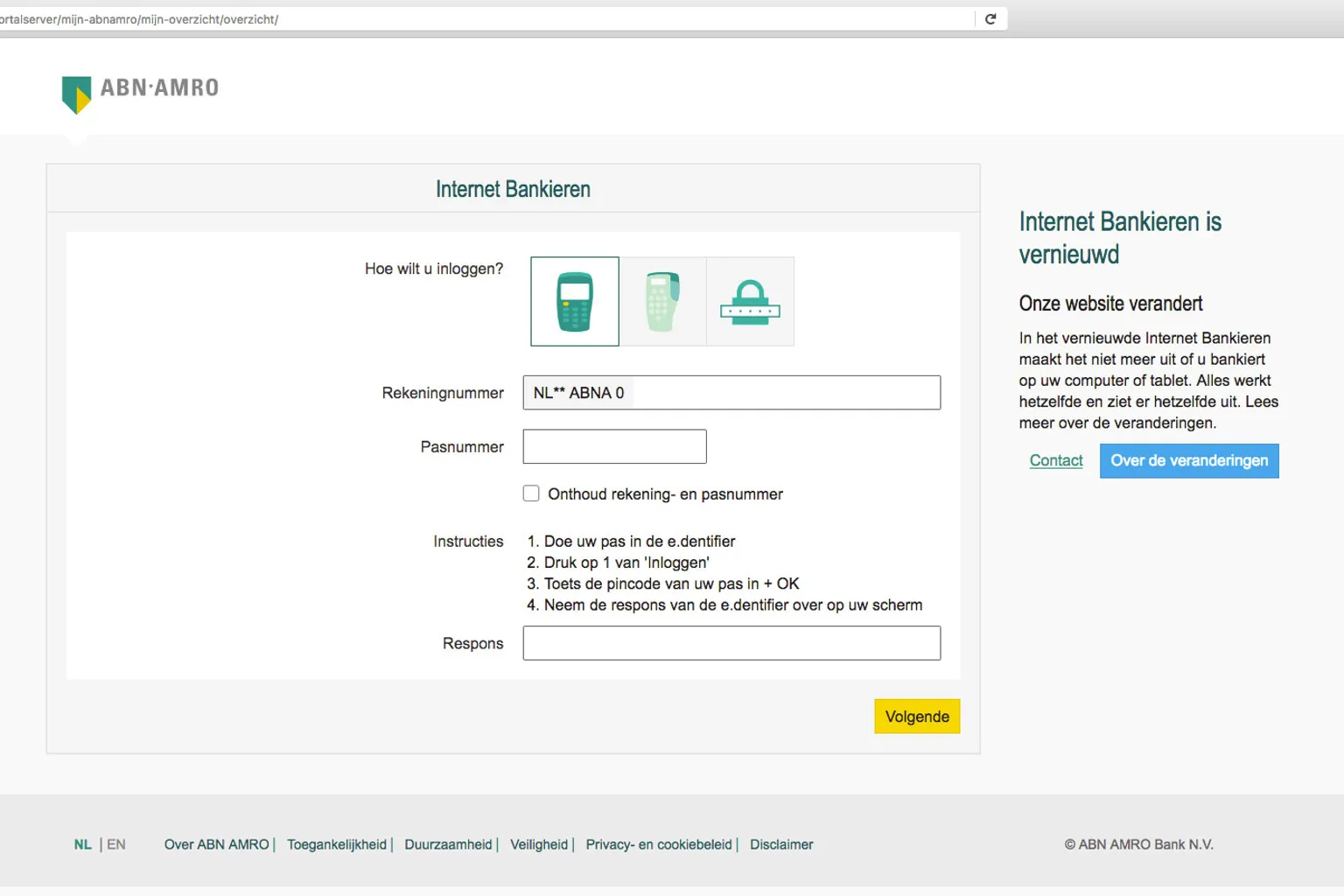The height and width of the screenshot is (896, 1344).
Task: Click into the Rekeningnummer field
Action: tap(784, 393)
